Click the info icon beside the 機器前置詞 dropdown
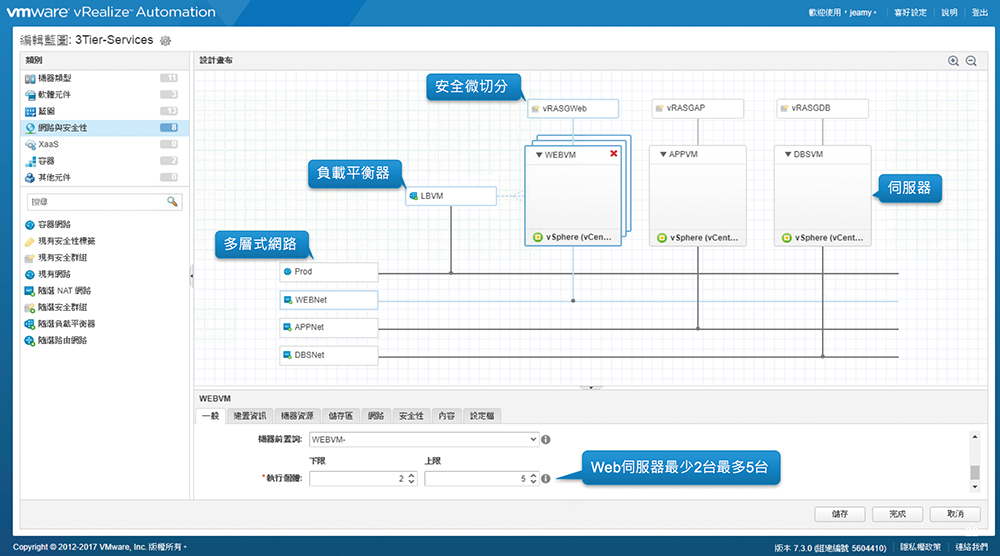 point(546,439)
